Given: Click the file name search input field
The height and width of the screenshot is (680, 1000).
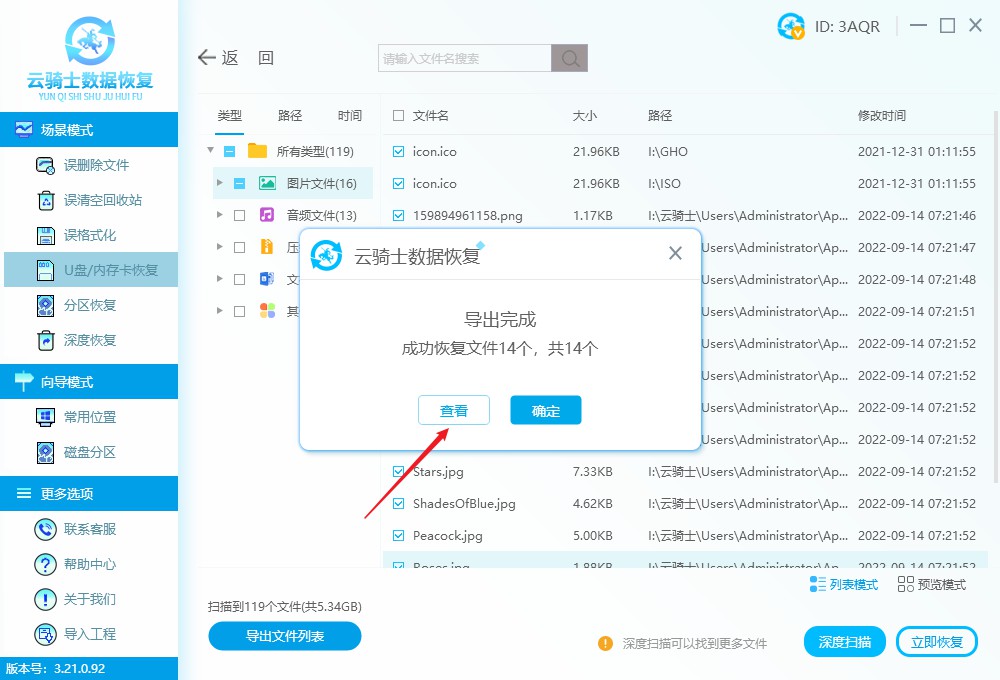Looking at the screenshot, I should click(460, 57).
